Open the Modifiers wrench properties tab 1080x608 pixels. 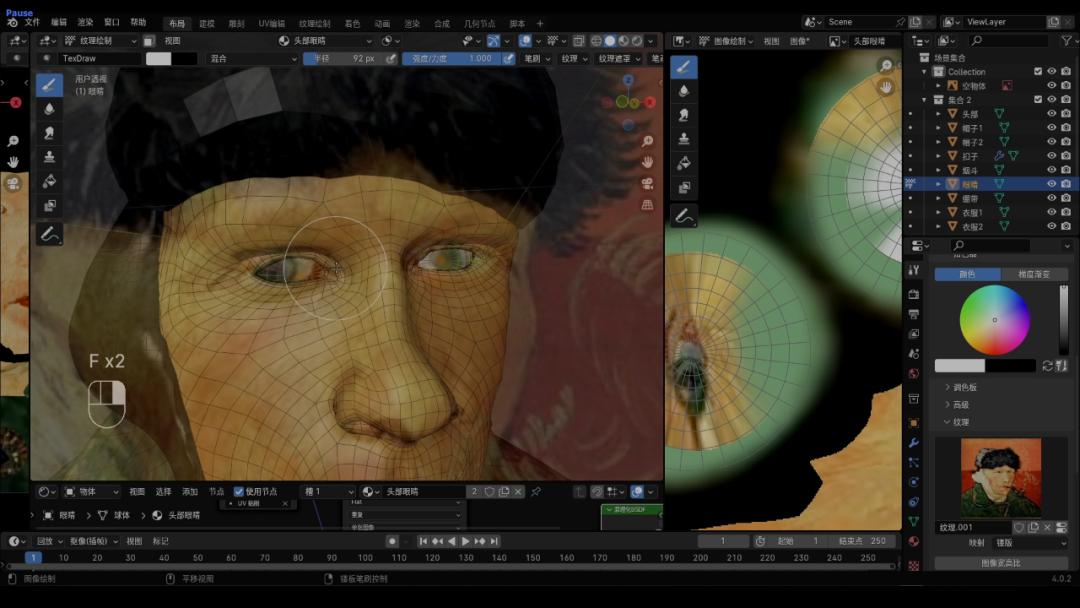pyautogui.click(x=914, y=443)
